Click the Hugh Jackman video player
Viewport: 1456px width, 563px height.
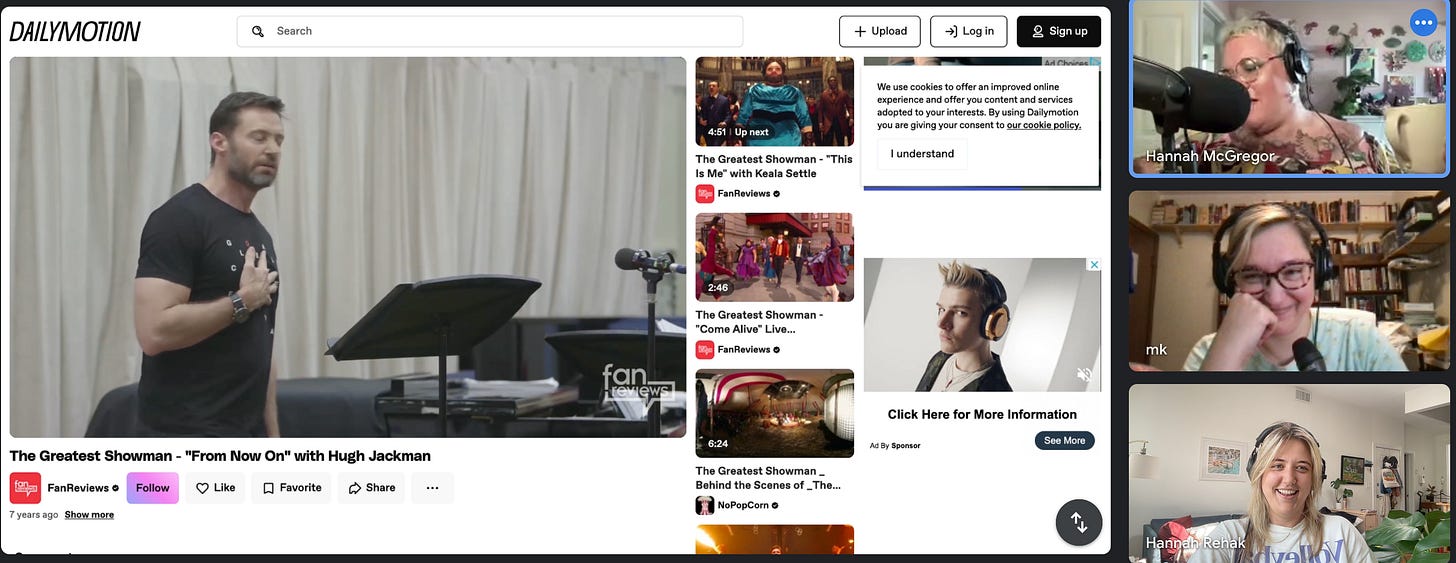pyautogui.click(x=348, y=247)
